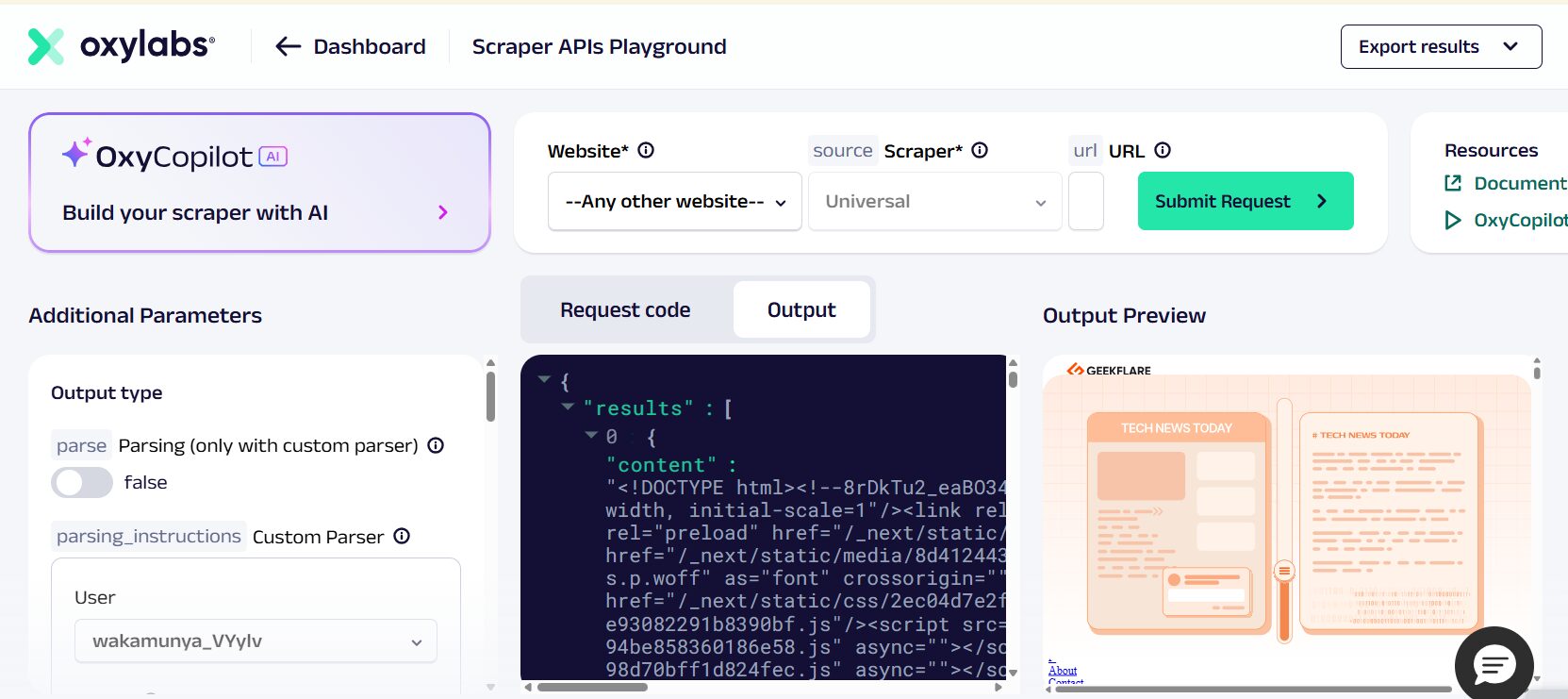
Task: Click the oxylabs logo icon
Action: pyautogui.click(x=46, y=46)
